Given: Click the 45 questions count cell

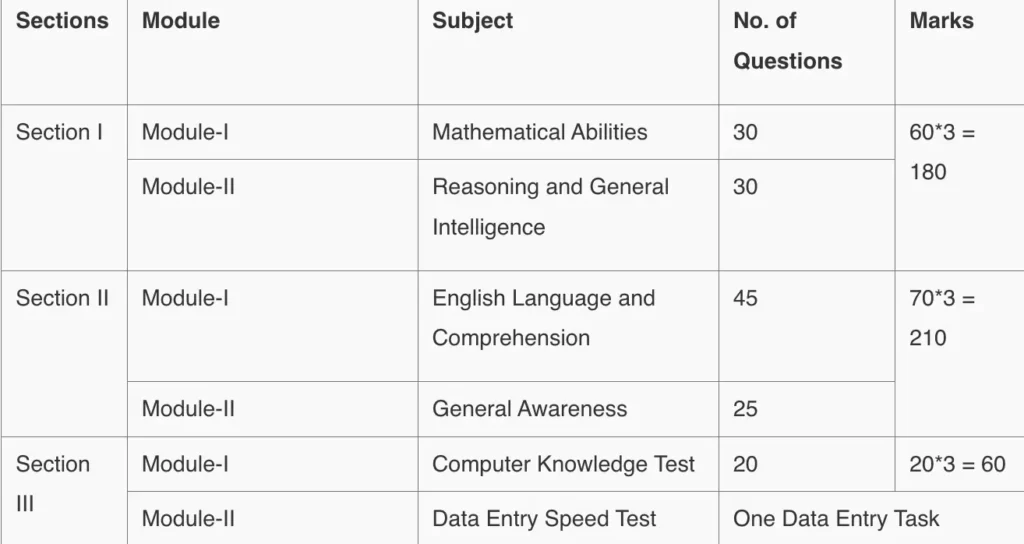Looking at the screenshot, I should tap(745, 298).
